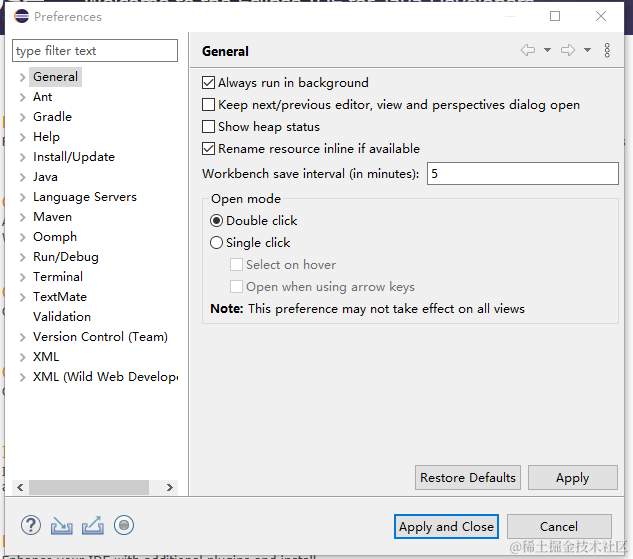Click the type filter text field
The image size is (633, 559).
click(x=95, y=50)
